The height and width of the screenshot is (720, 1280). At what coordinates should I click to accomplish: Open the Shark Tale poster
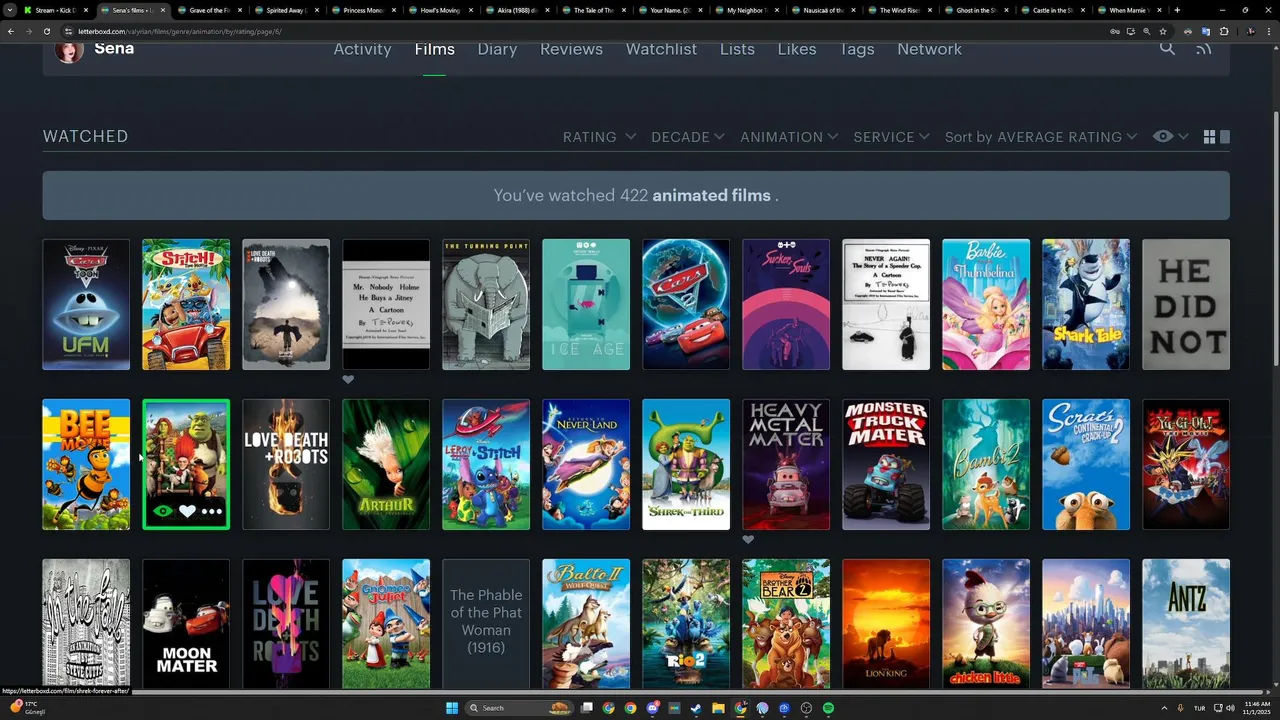pyautogui.click(x=1086, y=304)
